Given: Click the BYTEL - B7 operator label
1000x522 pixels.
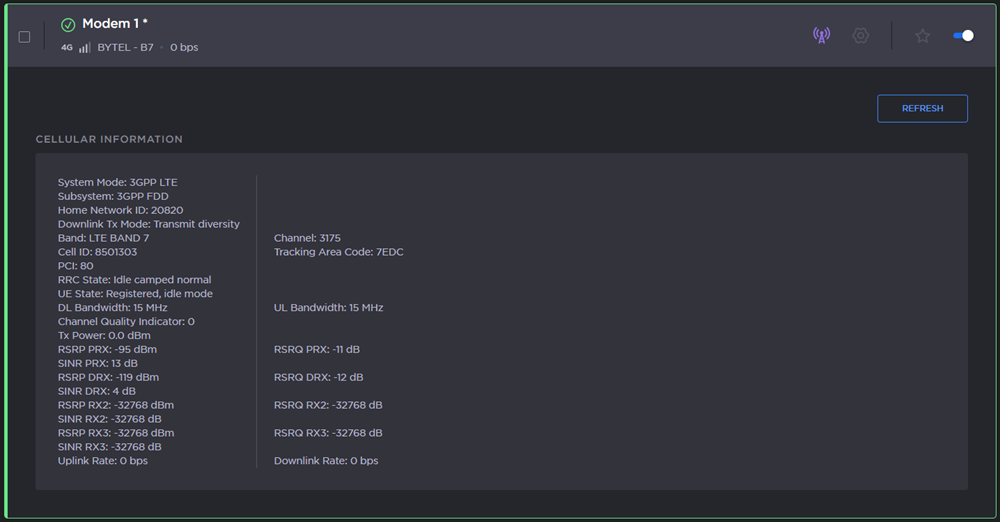Looking at the screenshot, I should coord(125,47).
